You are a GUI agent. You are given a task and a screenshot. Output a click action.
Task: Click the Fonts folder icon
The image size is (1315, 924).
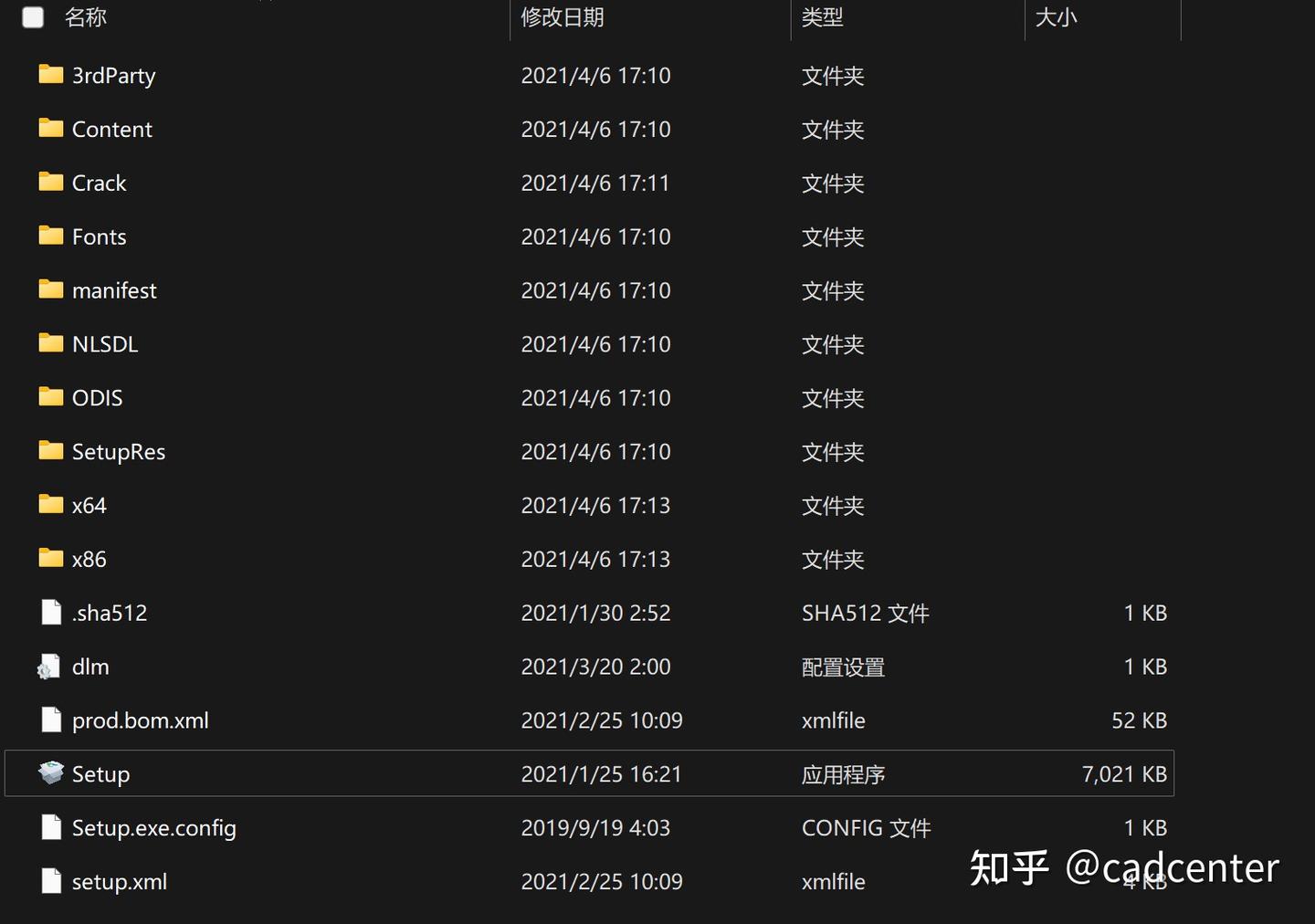51,236
